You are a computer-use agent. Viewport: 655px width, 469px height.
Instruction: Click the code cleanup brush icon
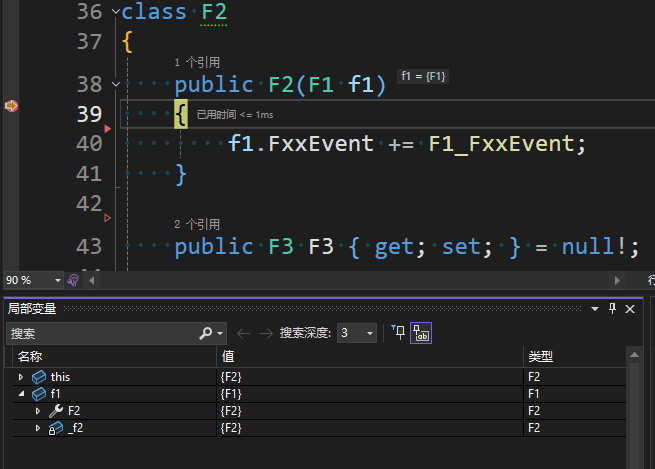pos(74,280)
